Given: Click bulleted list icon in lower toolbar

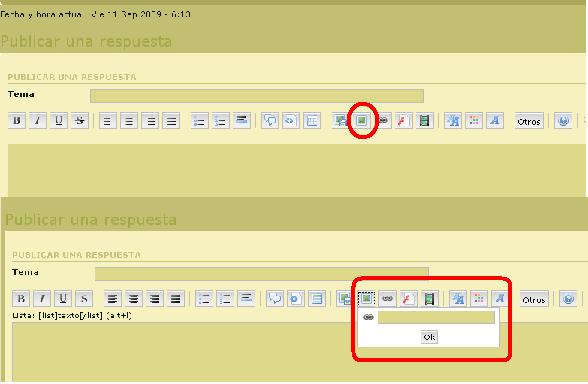Looking at the screenshot, I should tap(204, 299).
